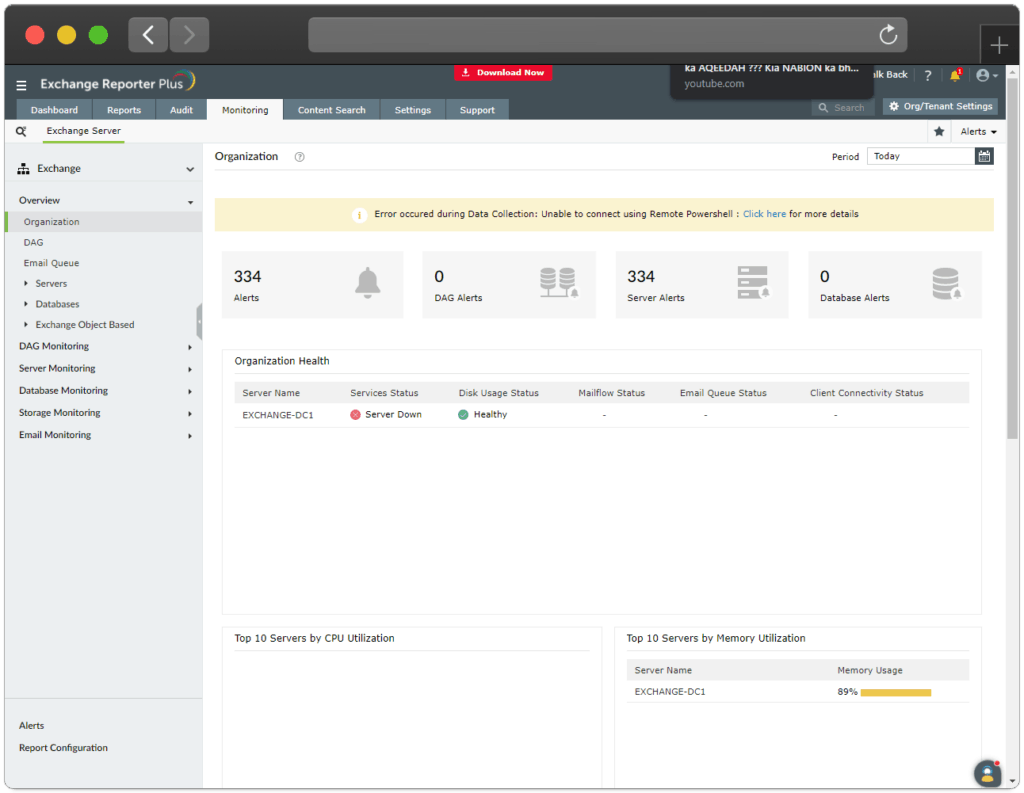Click the browser back arrow
1024x793 pixels.
coord(148,35)
